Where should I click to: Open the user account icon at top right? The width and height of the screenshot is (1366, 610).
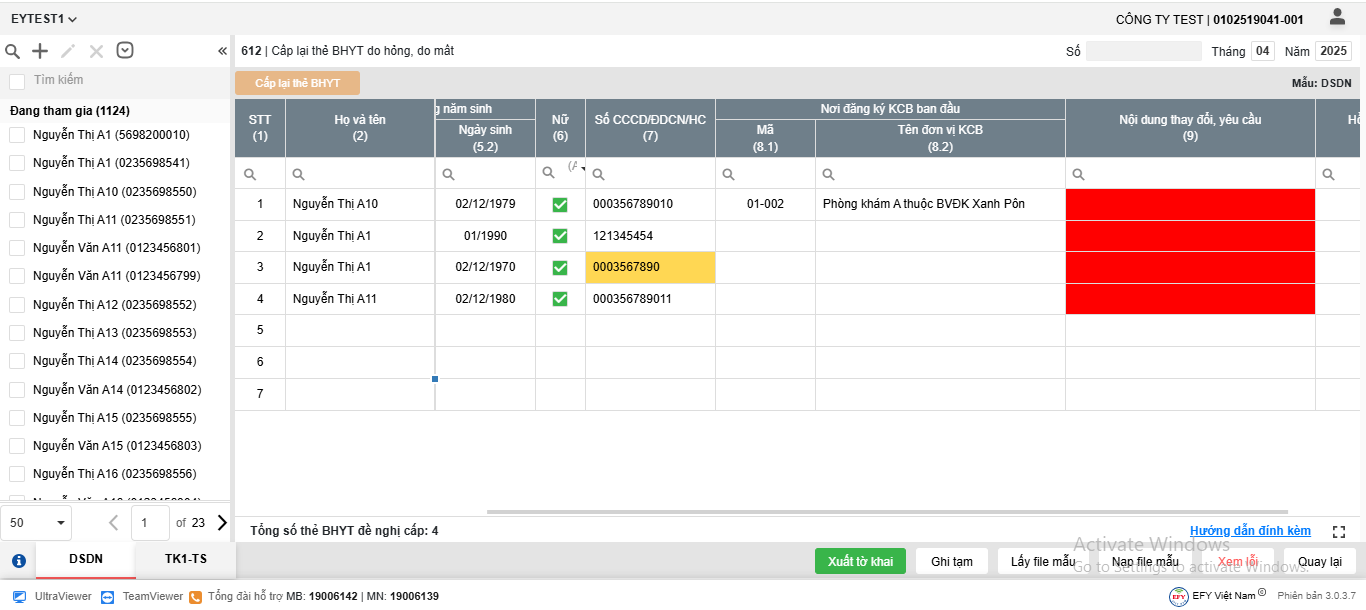(1337, 17)
